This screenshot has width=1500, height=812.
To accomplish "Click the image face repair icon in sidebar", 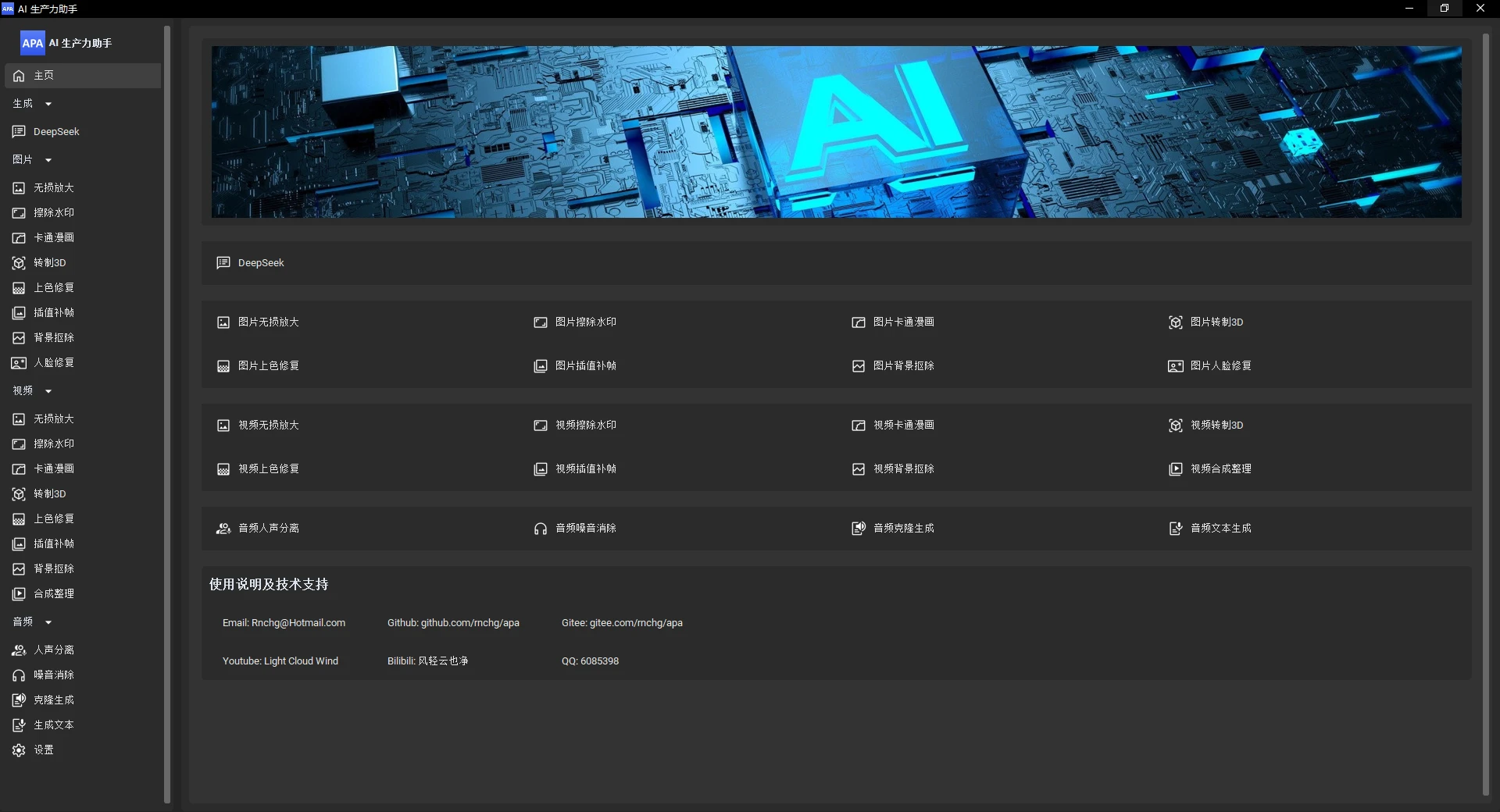I will [x=19, y=363].
